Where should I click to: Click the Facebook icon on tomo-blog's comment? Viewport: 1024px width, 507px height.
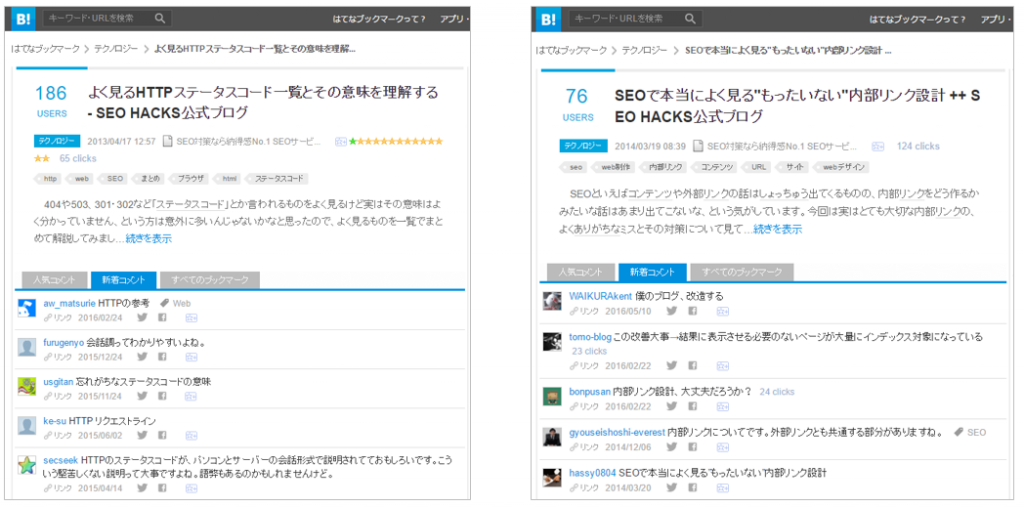pos(692,366)
